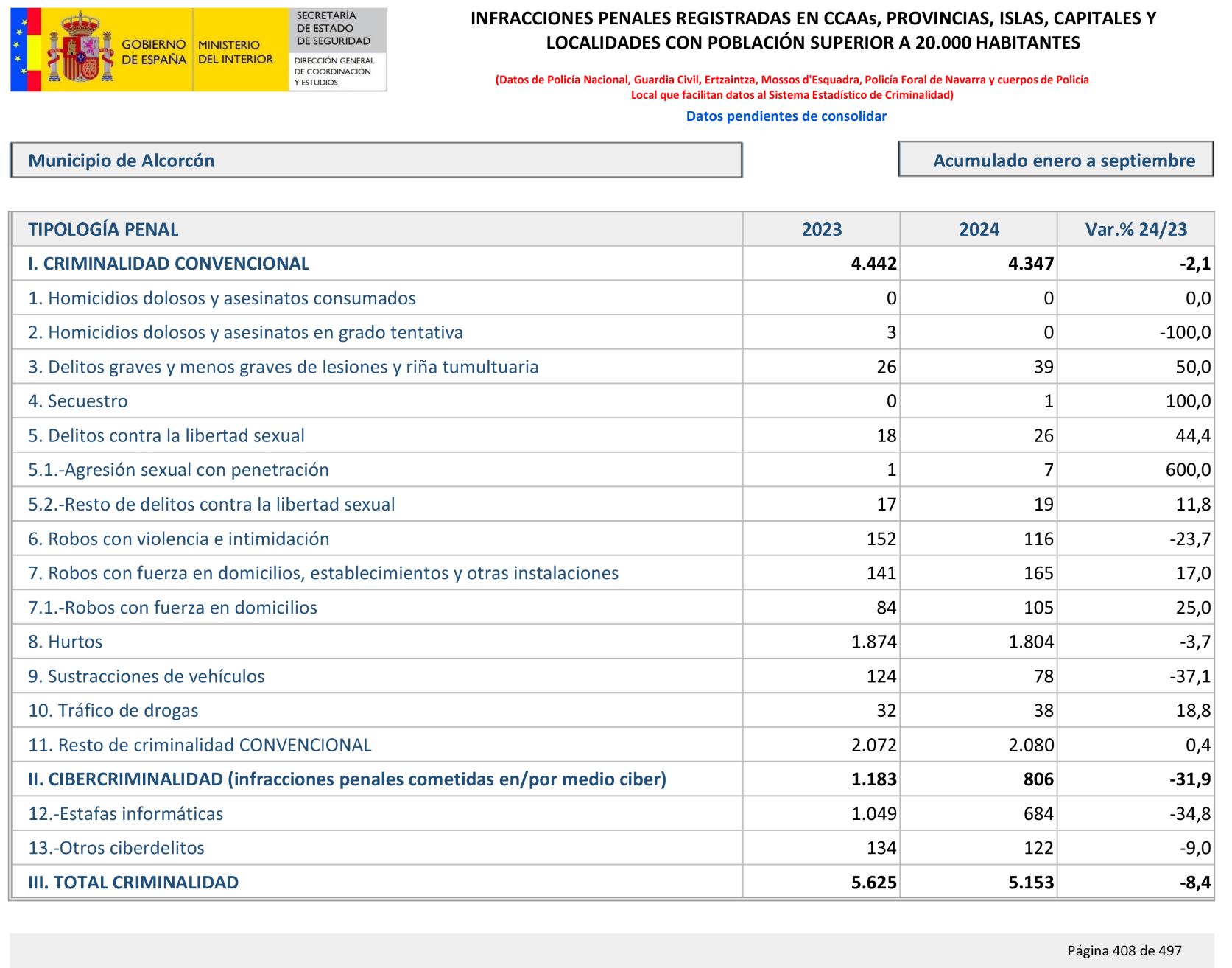Click the Gobierno de España logo text
The image size is (1232, 968).
click(153, 52)
